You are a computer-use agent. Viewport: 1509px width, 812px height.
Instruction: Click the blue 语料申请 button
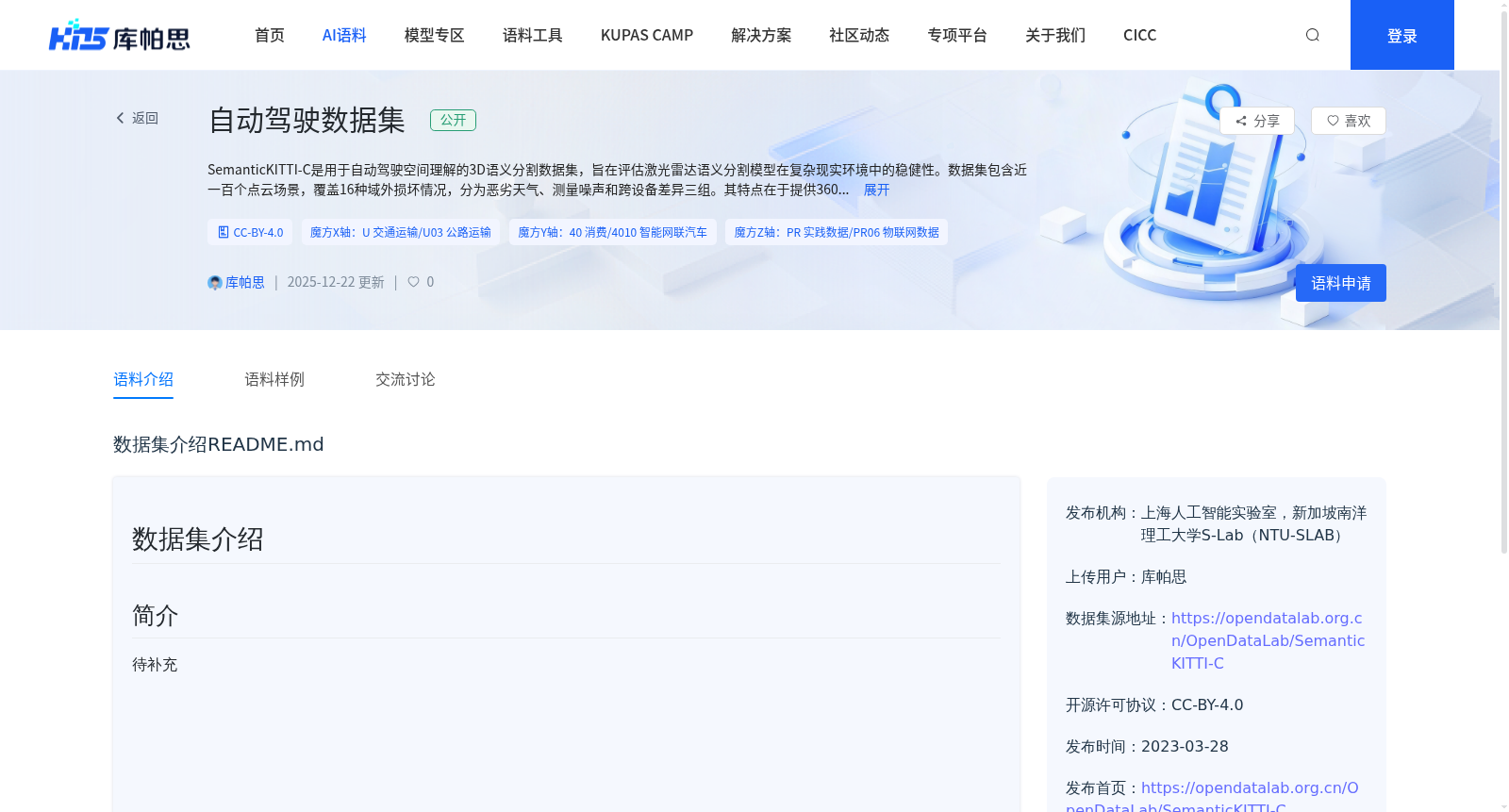point(1341,283)
